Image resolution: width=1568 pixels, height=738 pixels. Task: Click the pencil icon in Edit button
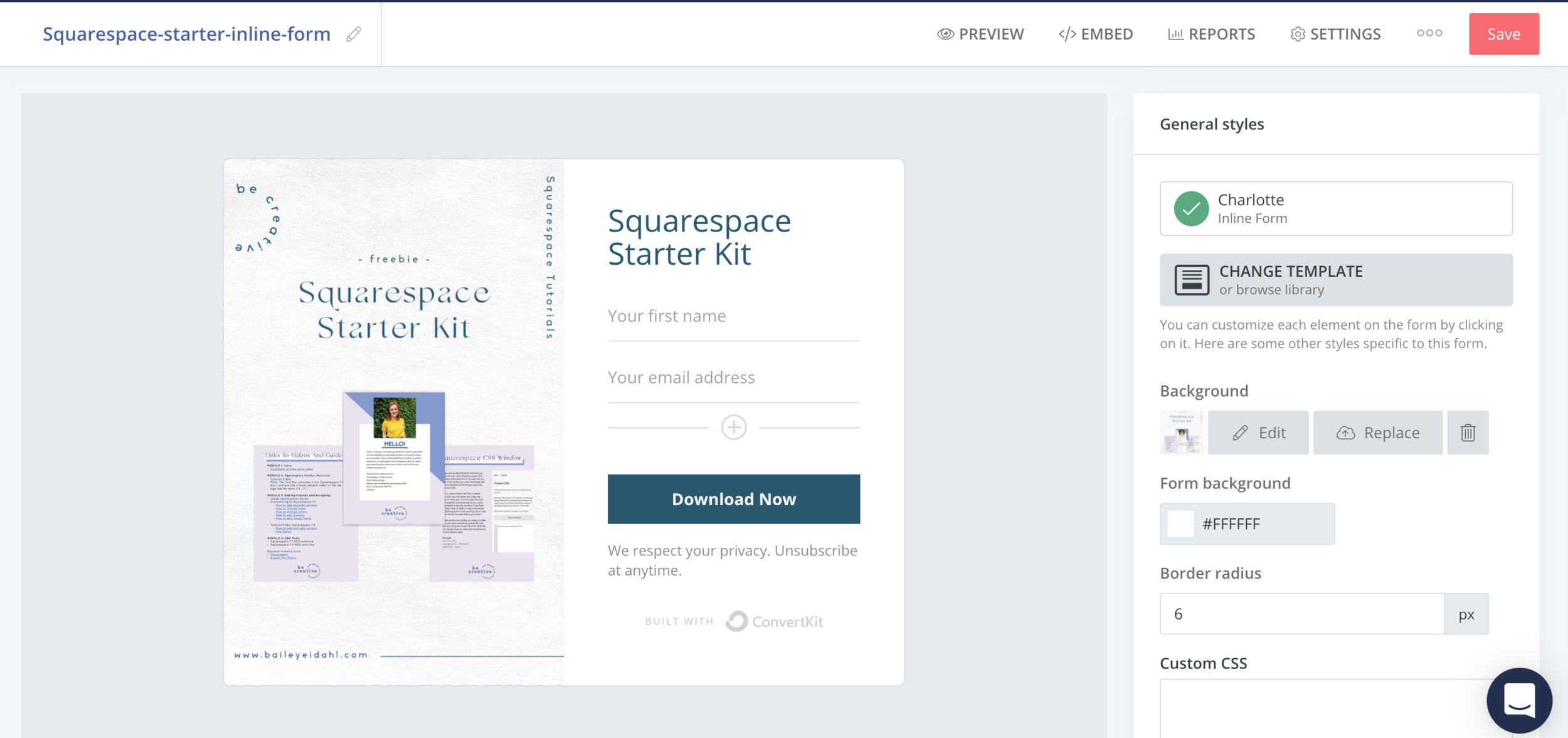[1240, 432]
